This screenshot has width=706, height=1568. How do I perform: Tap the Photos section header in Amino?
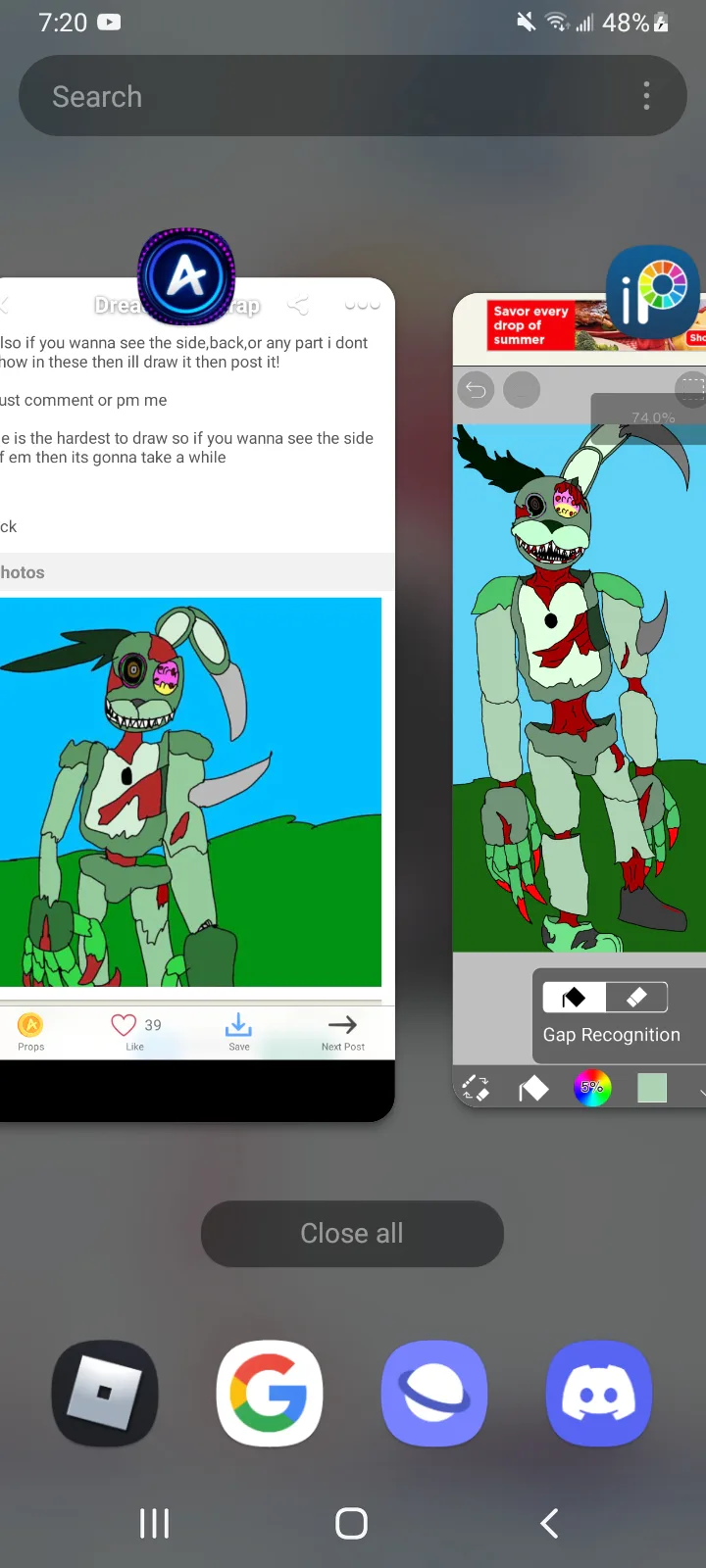[x=197, y=572]
